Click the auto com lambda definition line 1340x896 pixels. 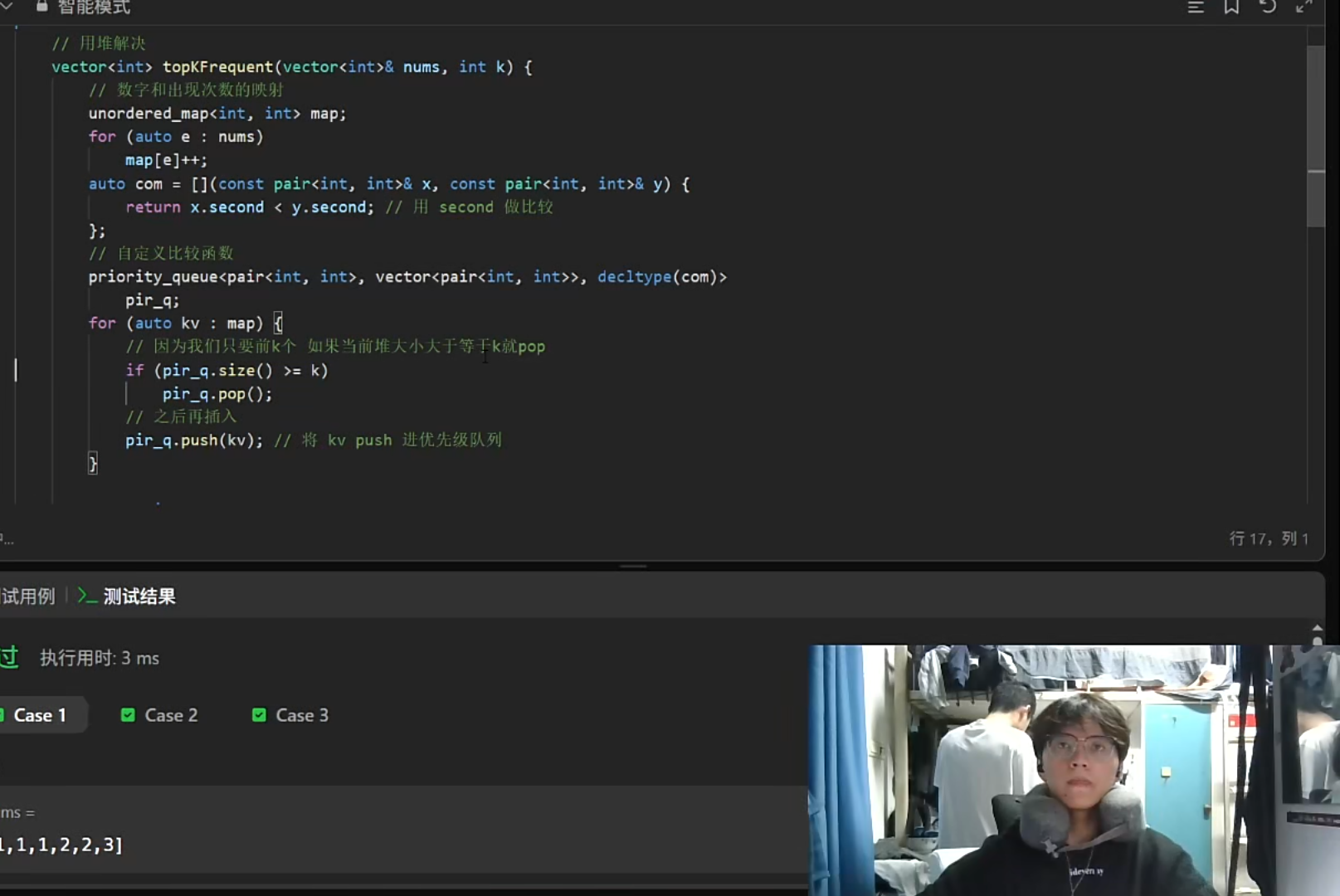click(x=389, y=184)
